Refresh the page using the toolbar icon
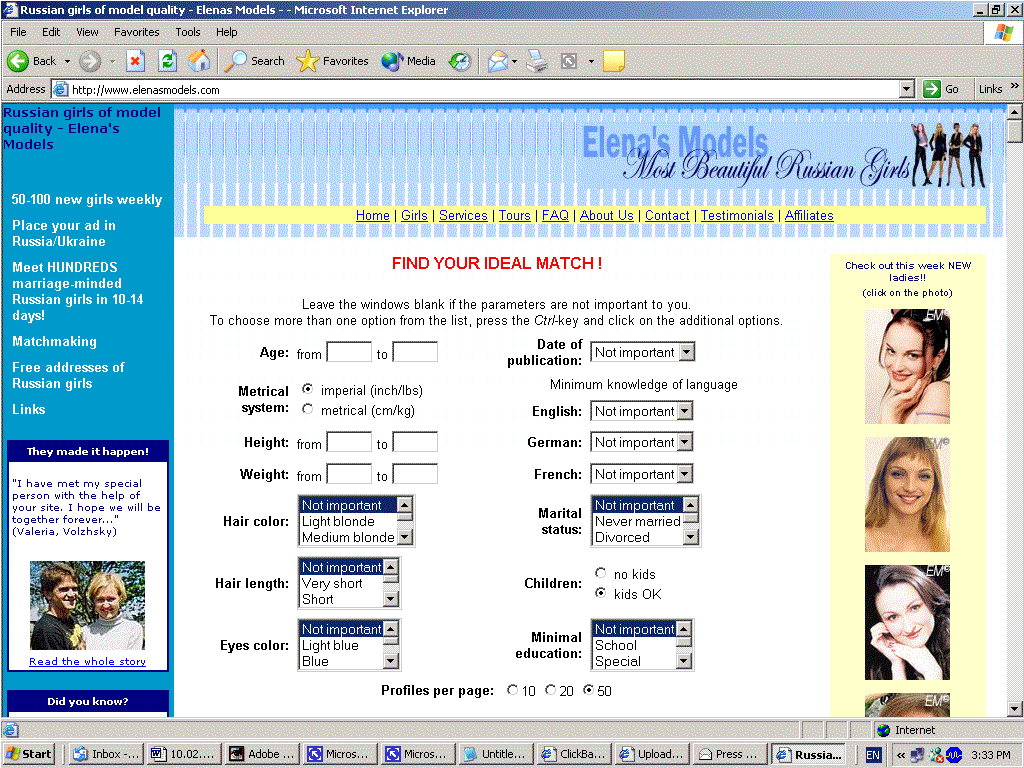Viewport: 1024px width, 768px height. (167, 61)
